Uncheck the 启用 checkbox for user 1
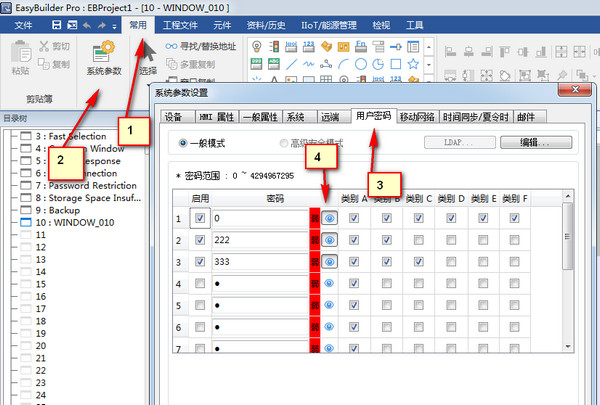This screenshot has width=600, height=405. (x=201, y=218)
